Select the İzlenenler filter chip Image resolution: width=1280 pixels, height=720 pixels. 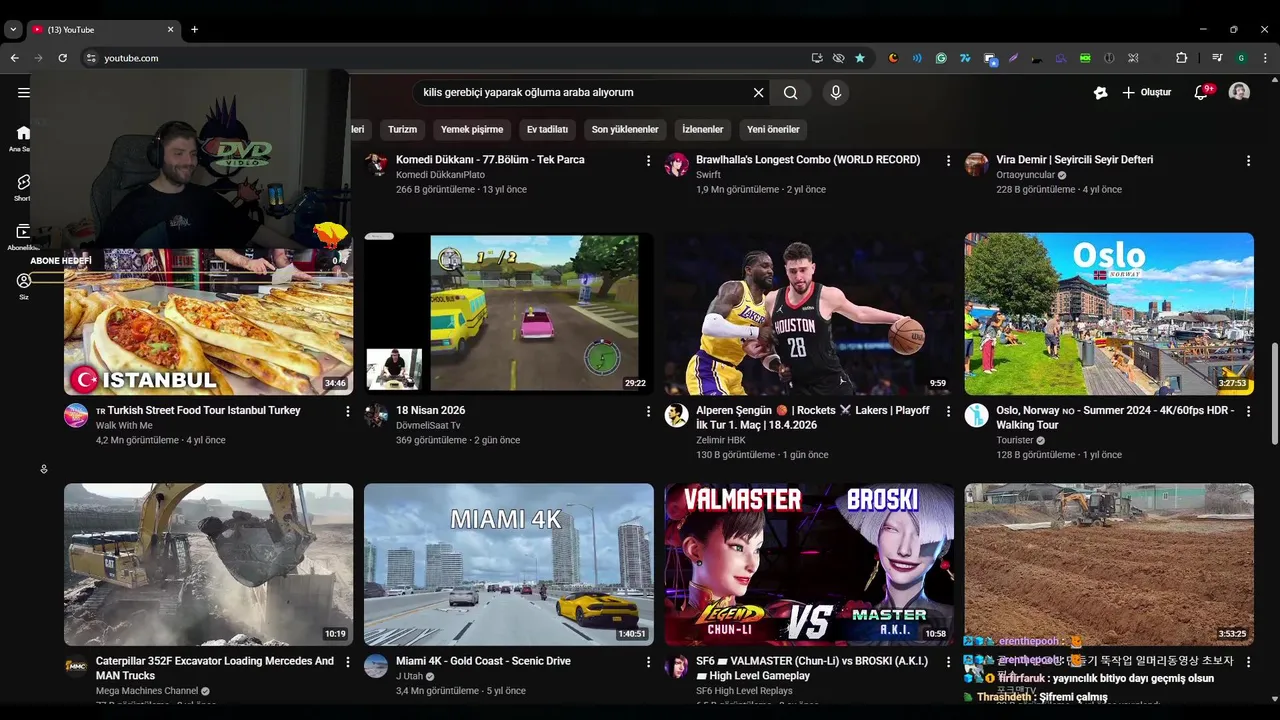pos(702,129)
